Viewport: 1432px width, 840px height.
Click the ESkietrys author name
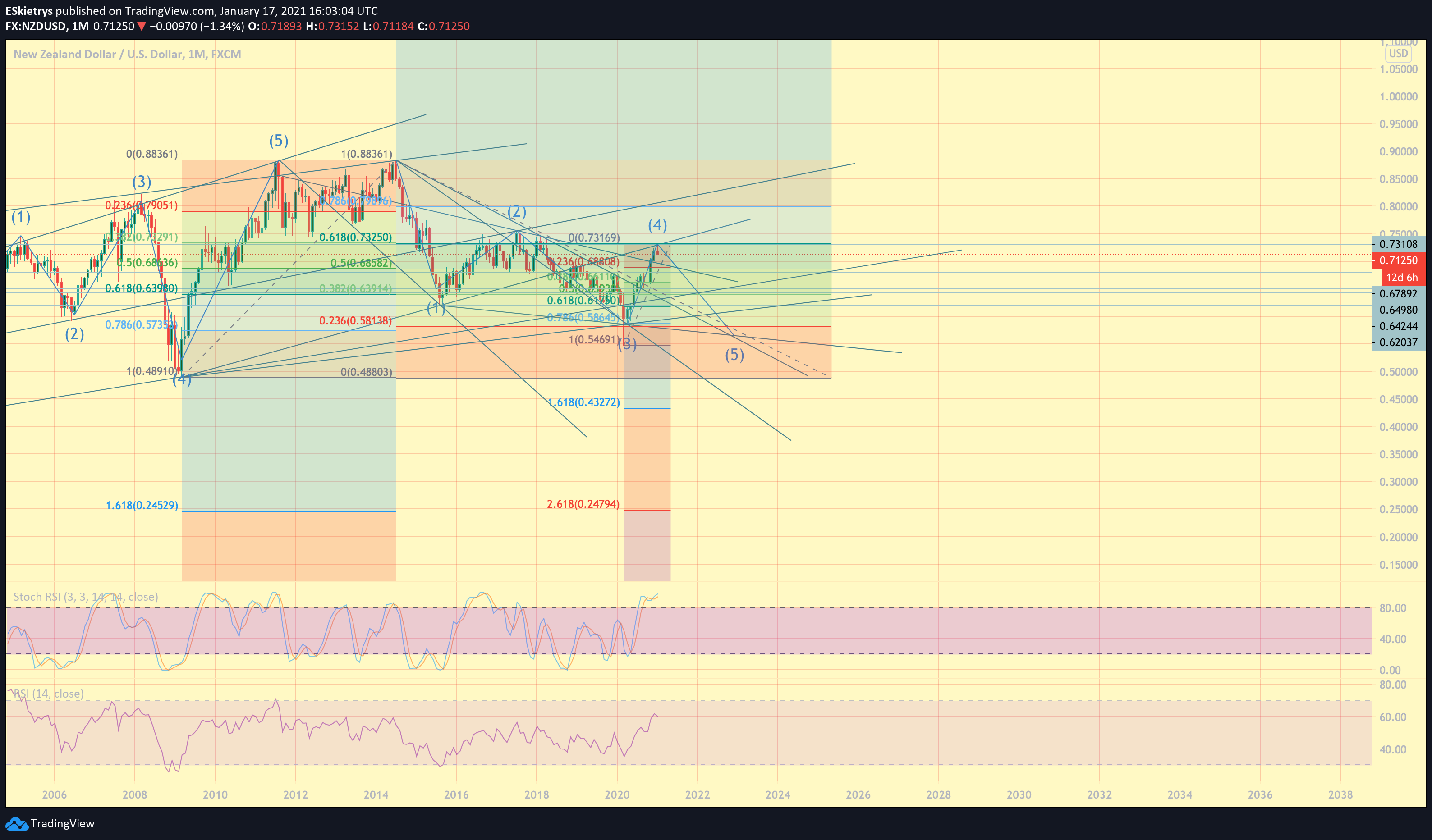29,11
